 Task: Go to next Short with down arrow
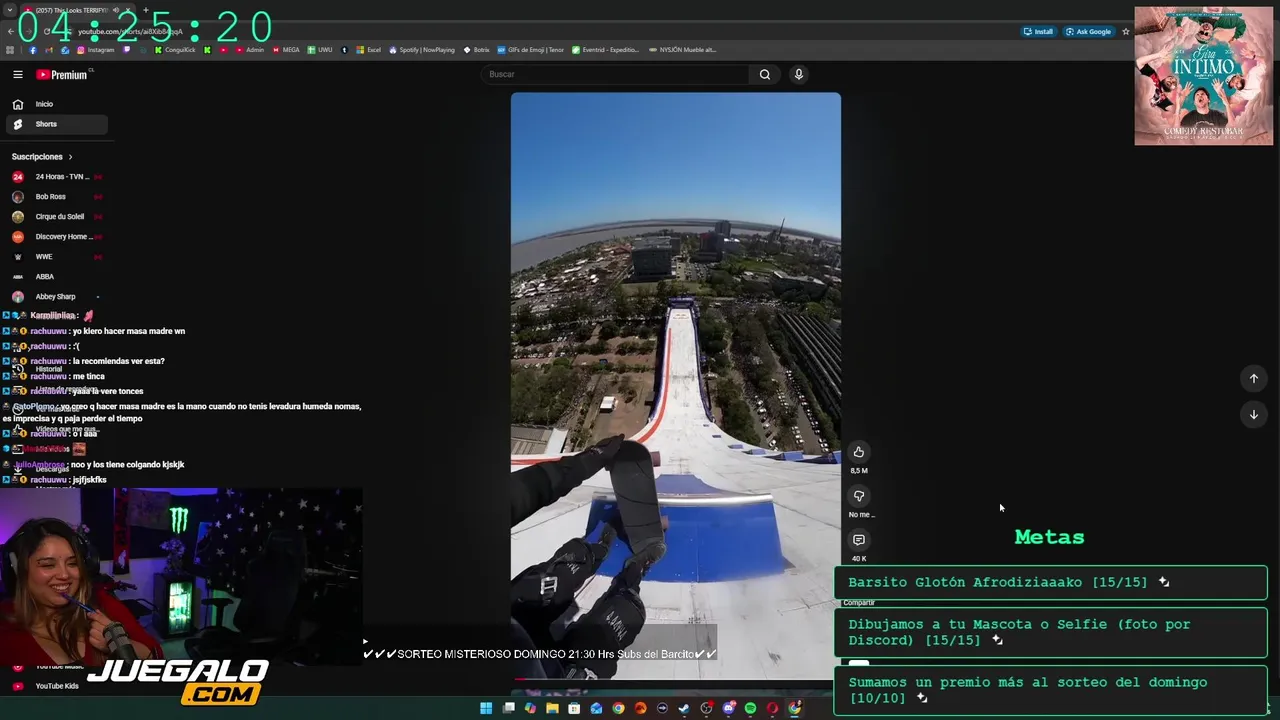pyautogui.click(x=1254, y=414)
